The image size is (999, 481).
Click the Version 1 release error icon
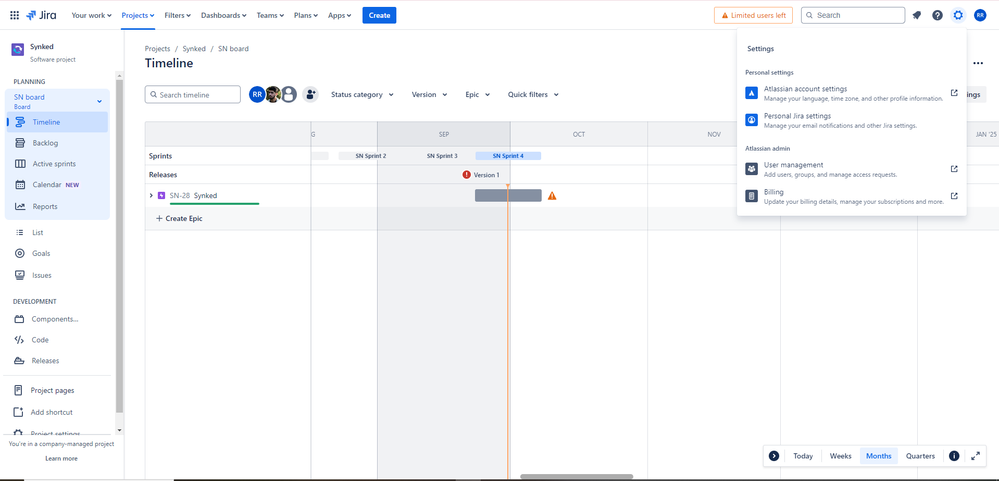(466, 175)
